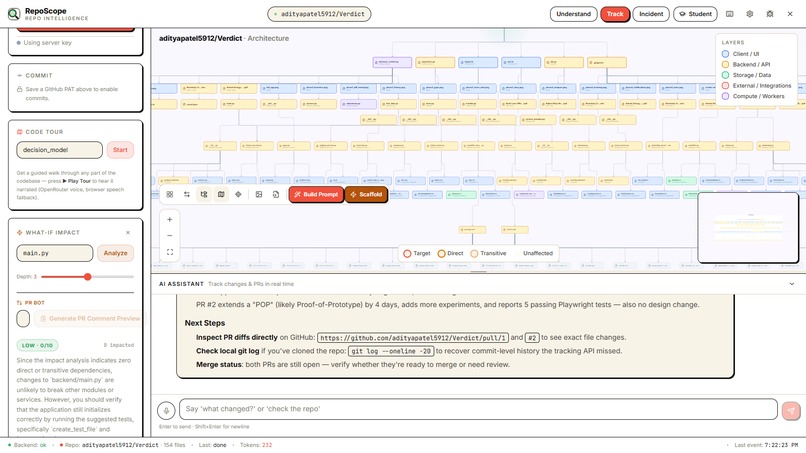Select the Direct impact legend marker

click(441, 253)
